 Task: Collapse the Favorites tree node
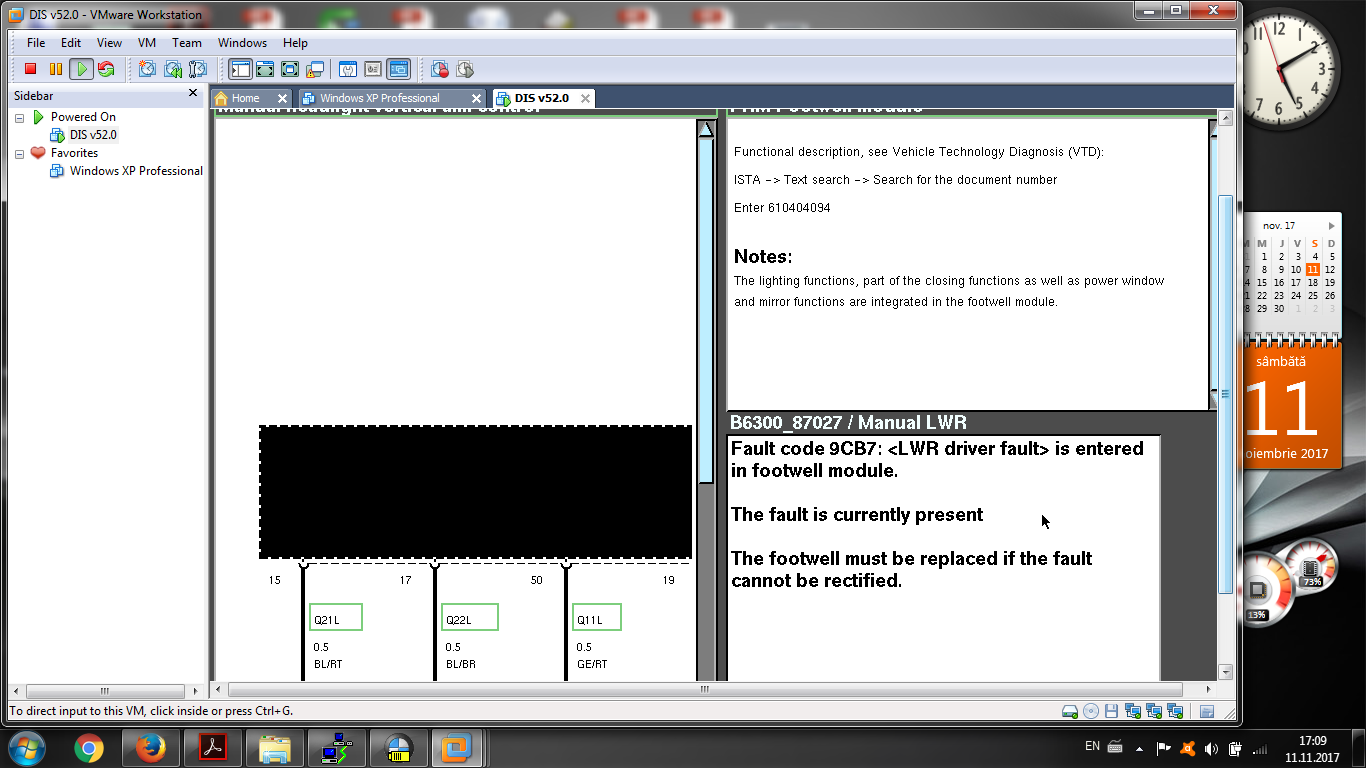[x=19, y=154]
